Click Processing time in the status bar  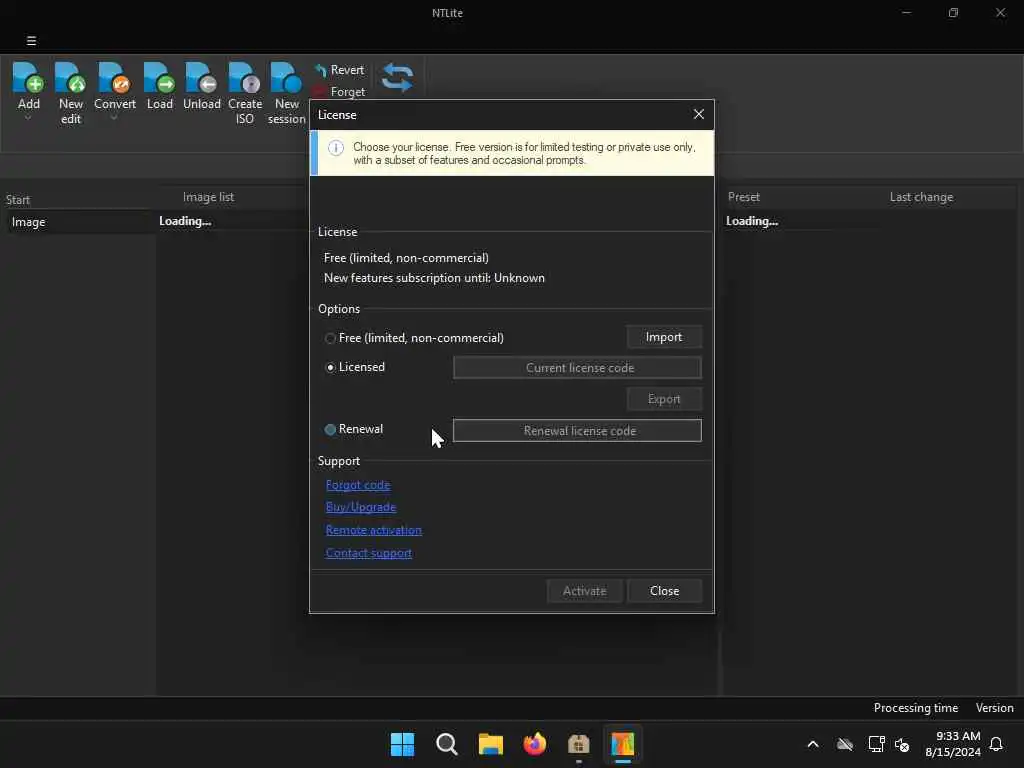916,708
